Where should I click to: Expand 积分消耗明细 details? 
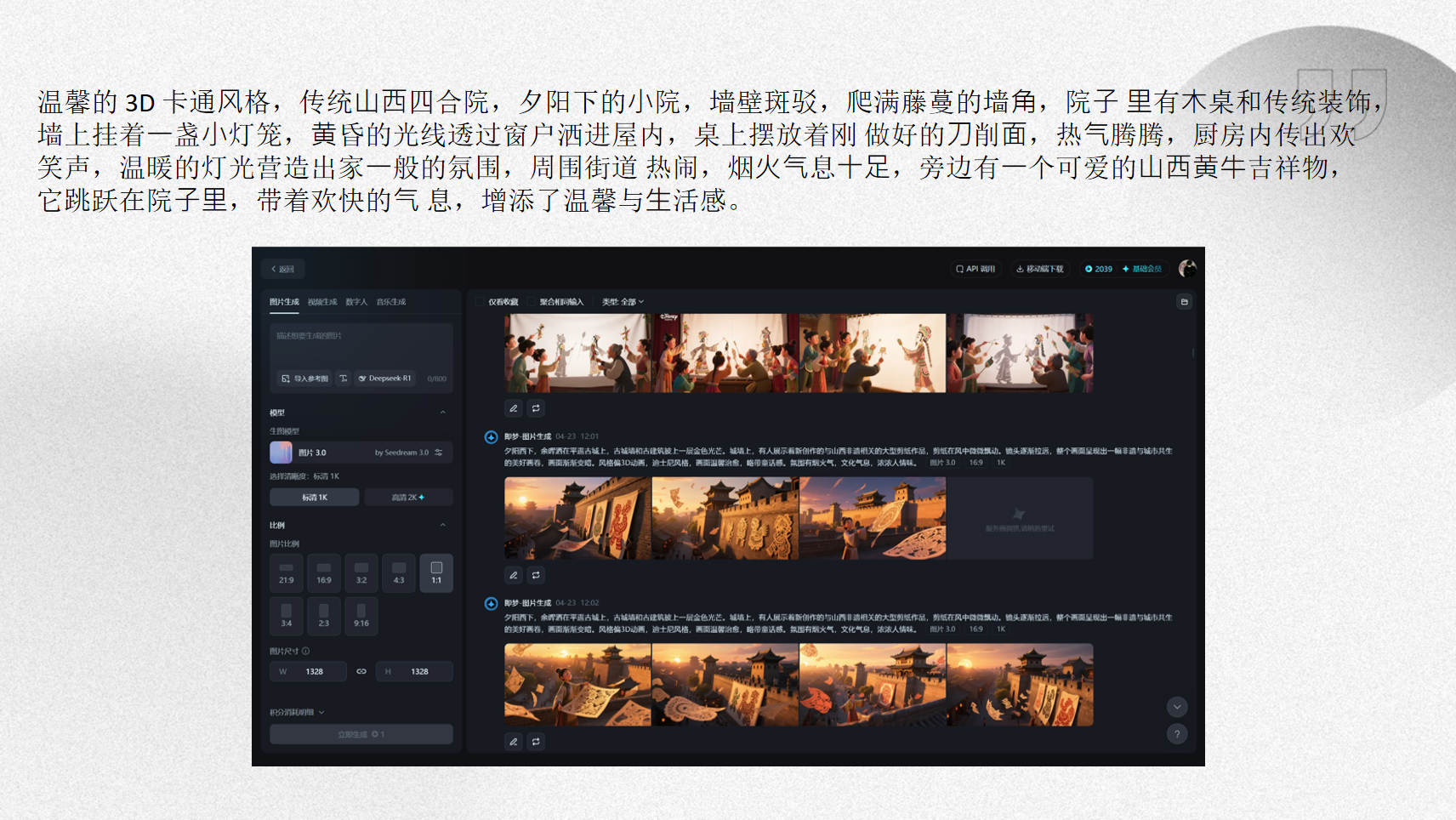[298, 713]
